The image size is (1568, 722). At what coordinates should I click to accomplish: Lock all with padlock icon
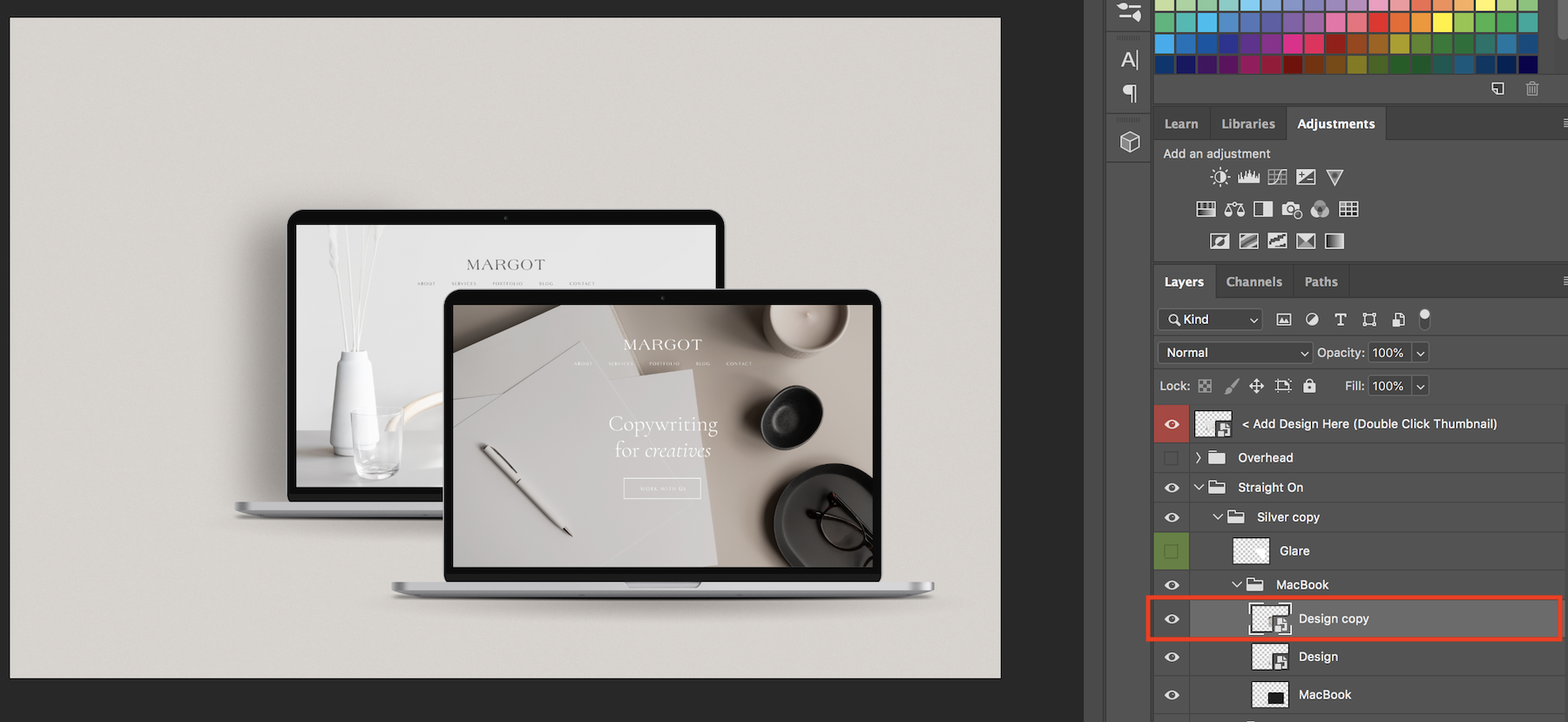[x=1309, y=386]
